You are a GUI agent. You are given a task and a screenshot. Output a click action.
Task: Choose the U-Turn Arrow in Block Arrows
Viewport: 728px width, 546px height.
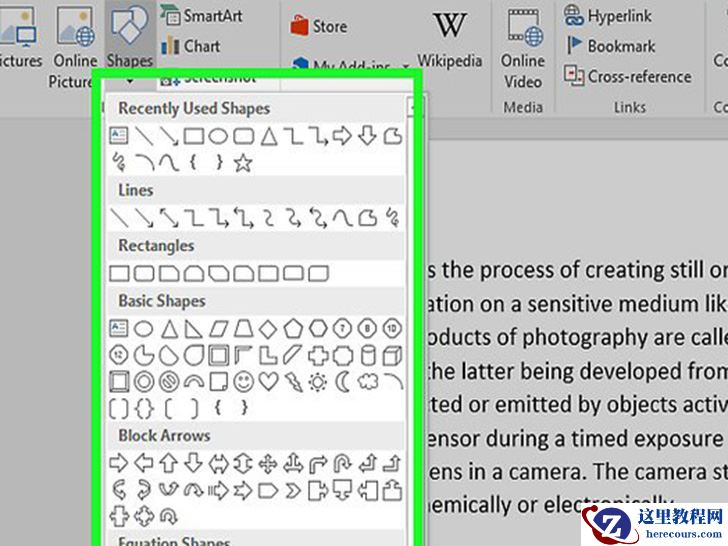(343, 463)
